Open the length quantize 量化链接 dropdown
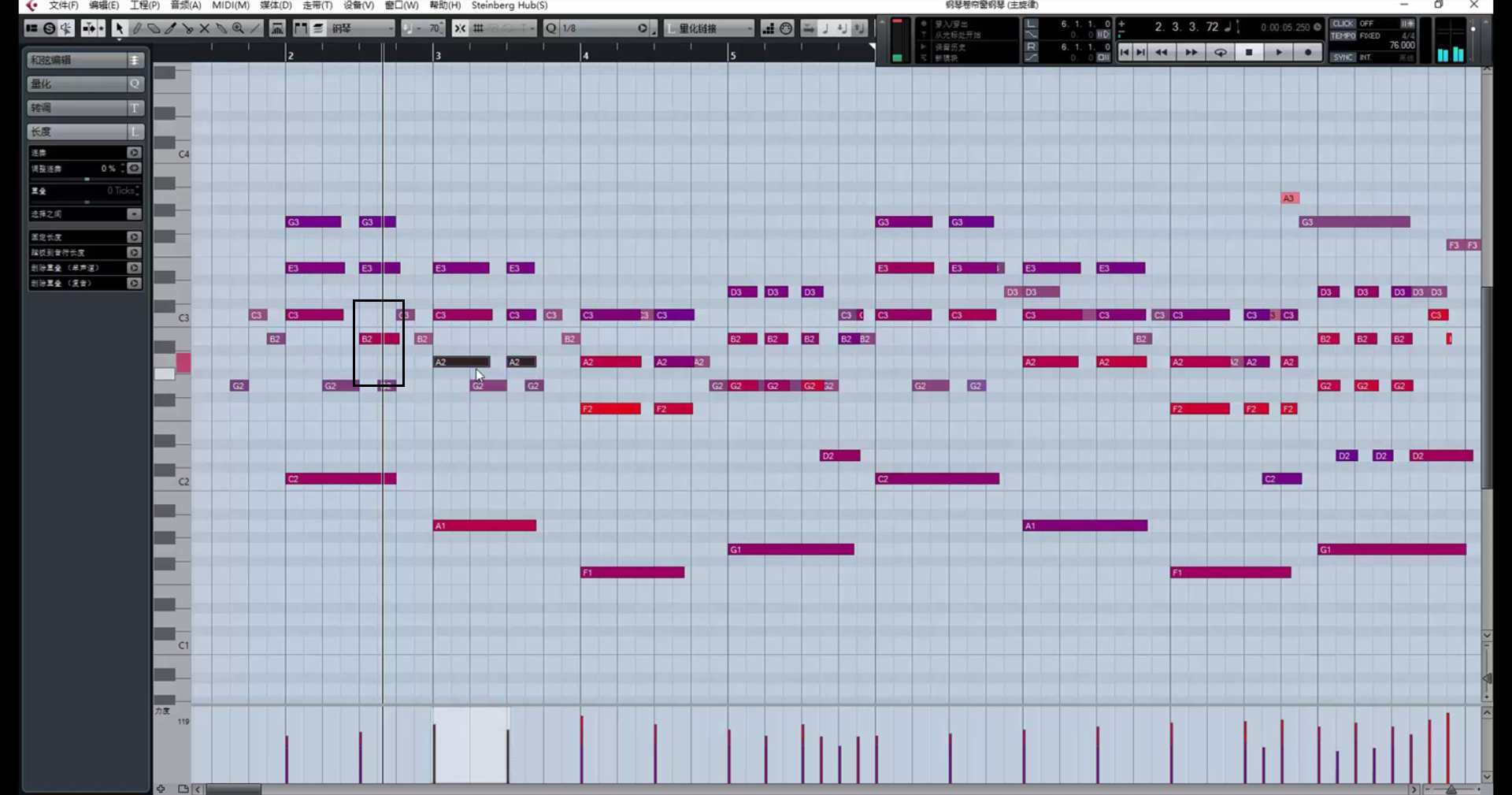Screen dimensions: 1512x795 (x=710, y=28)
